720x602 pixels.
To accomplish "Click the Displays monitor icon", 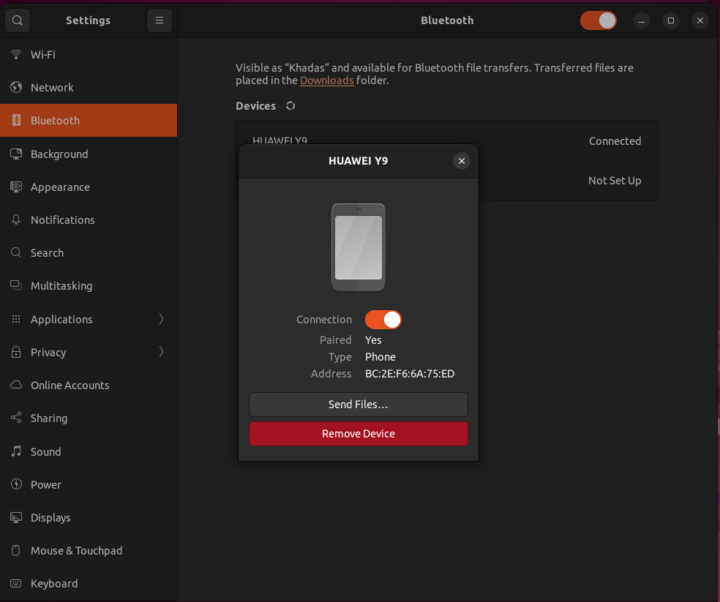I will [x=16, y=518].
